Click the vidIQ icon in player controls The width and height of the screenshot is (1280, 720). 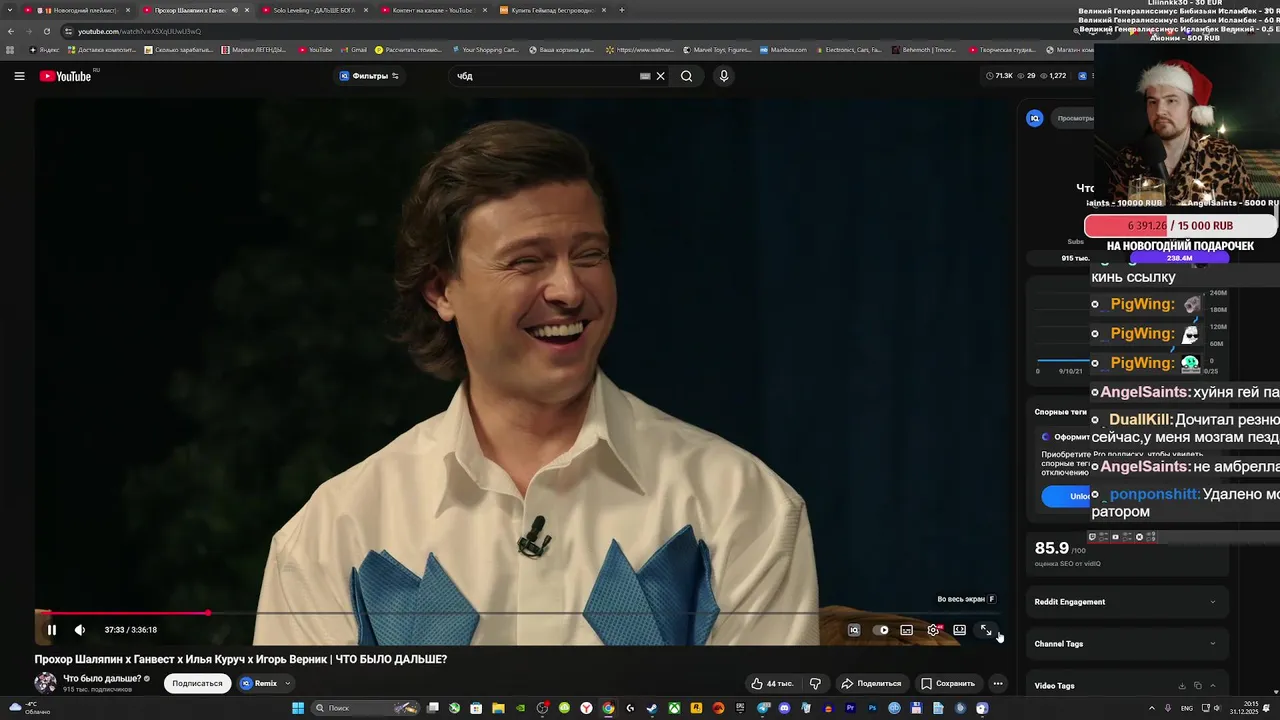click(854, 630)
